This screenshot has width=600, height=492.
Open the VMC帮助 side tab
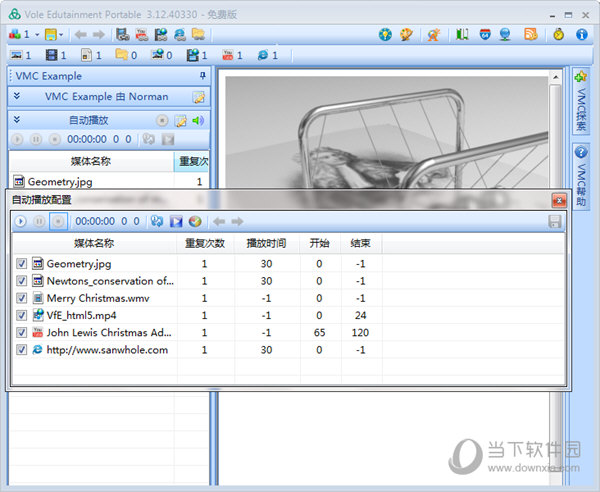[581, 177]
